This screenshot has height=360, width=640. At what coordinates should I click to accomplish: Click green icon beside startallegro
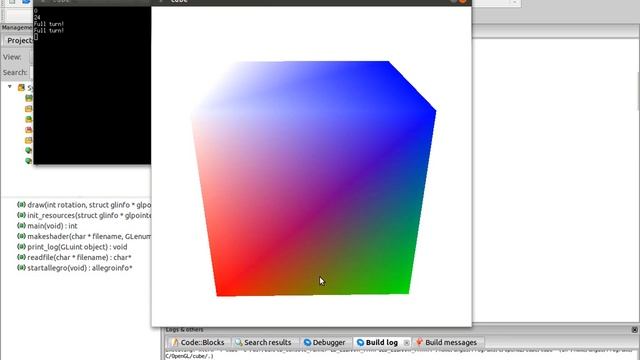21,268
